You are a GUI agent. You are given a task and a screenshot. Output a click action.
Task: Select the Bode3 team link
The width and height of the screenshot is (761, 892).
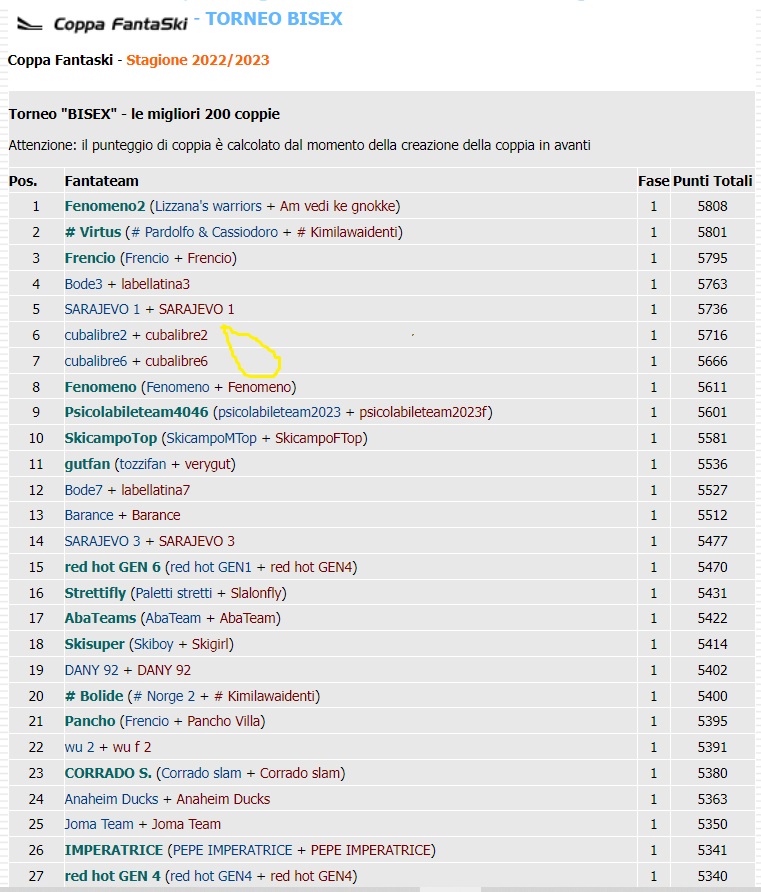tap(83, 284)
